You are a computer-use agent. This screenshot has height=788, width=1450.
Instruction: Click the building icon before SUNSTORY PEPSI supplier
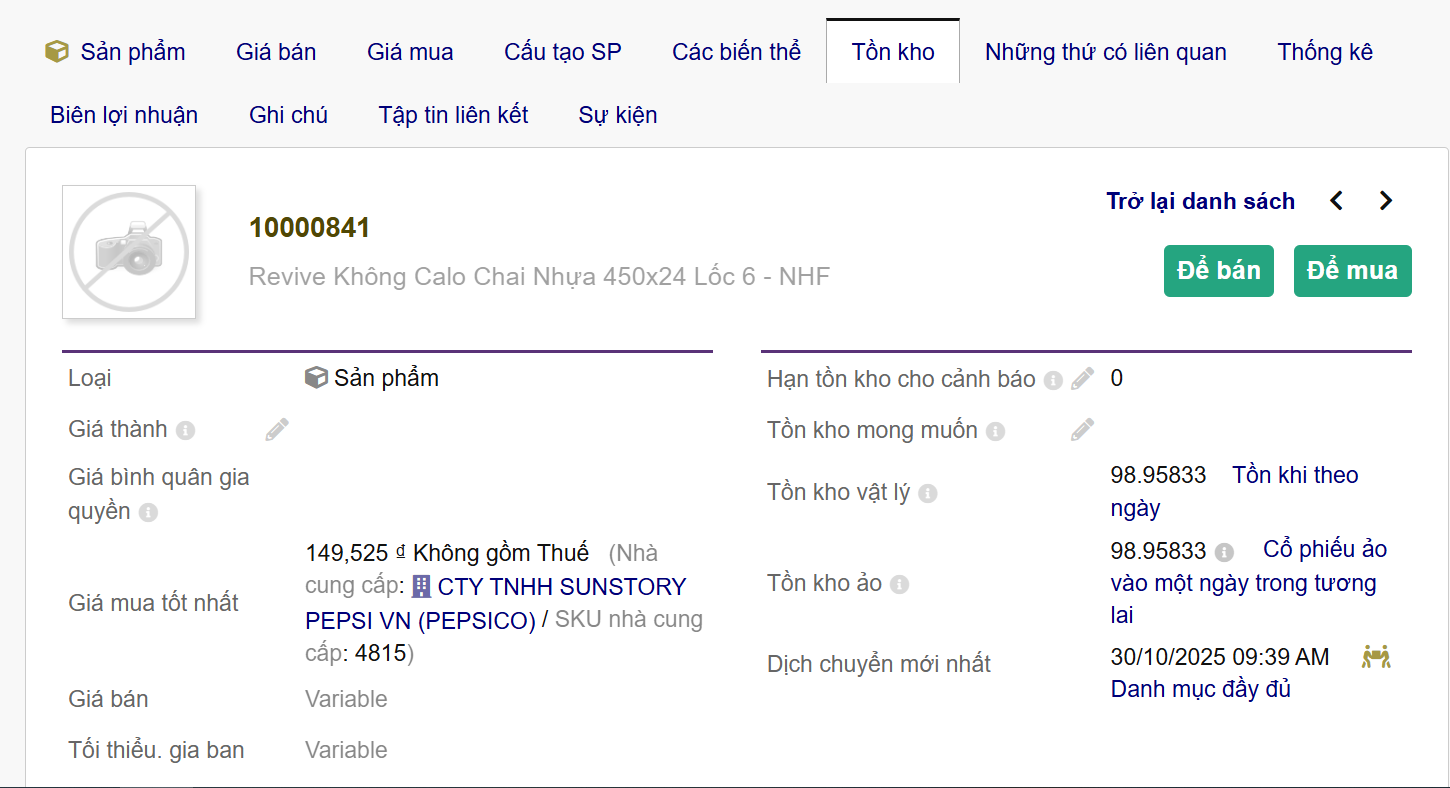click(x=421, y=585)
